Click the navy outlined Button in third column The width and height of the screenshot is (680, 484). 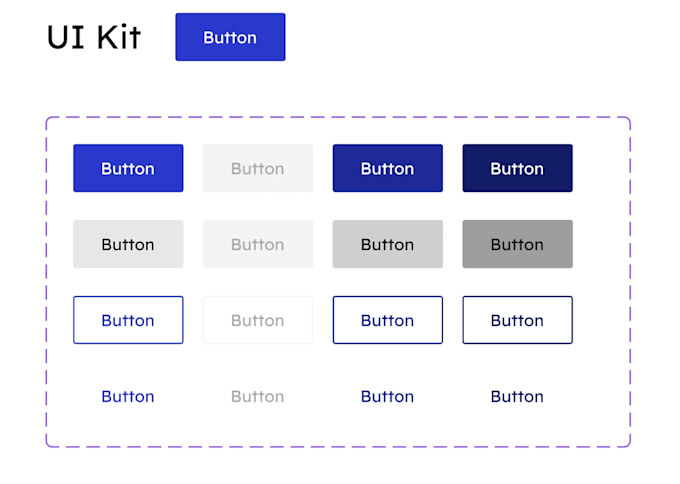tap(388, 320)
